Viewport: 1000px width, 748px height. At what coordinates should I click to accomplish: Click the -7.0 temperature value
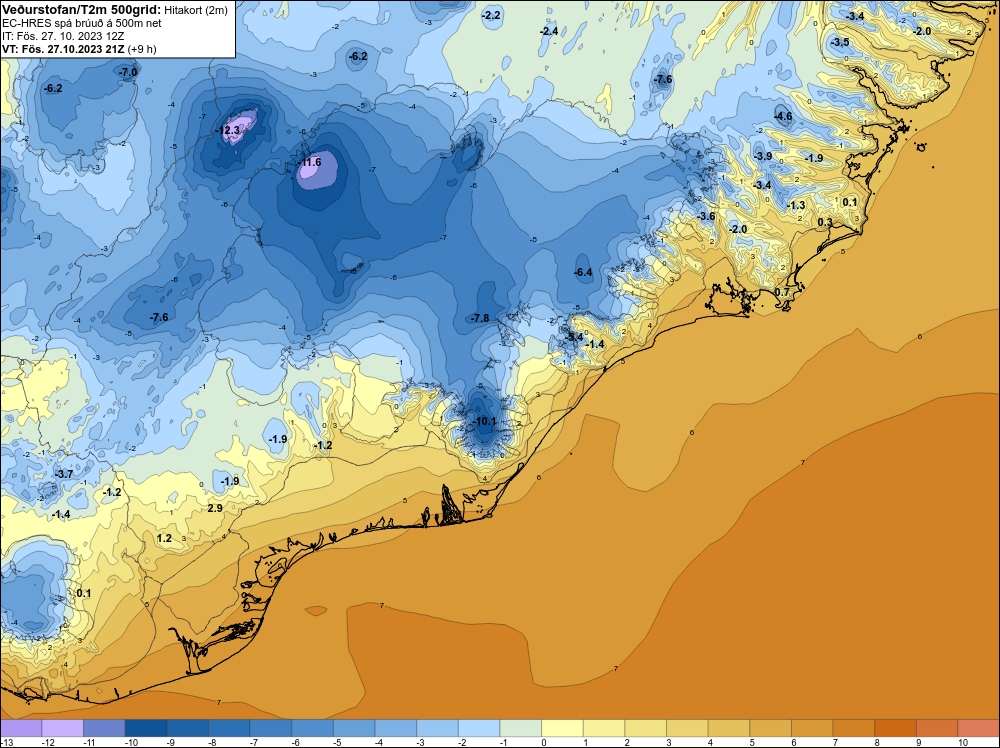click(x=128, y=73)
